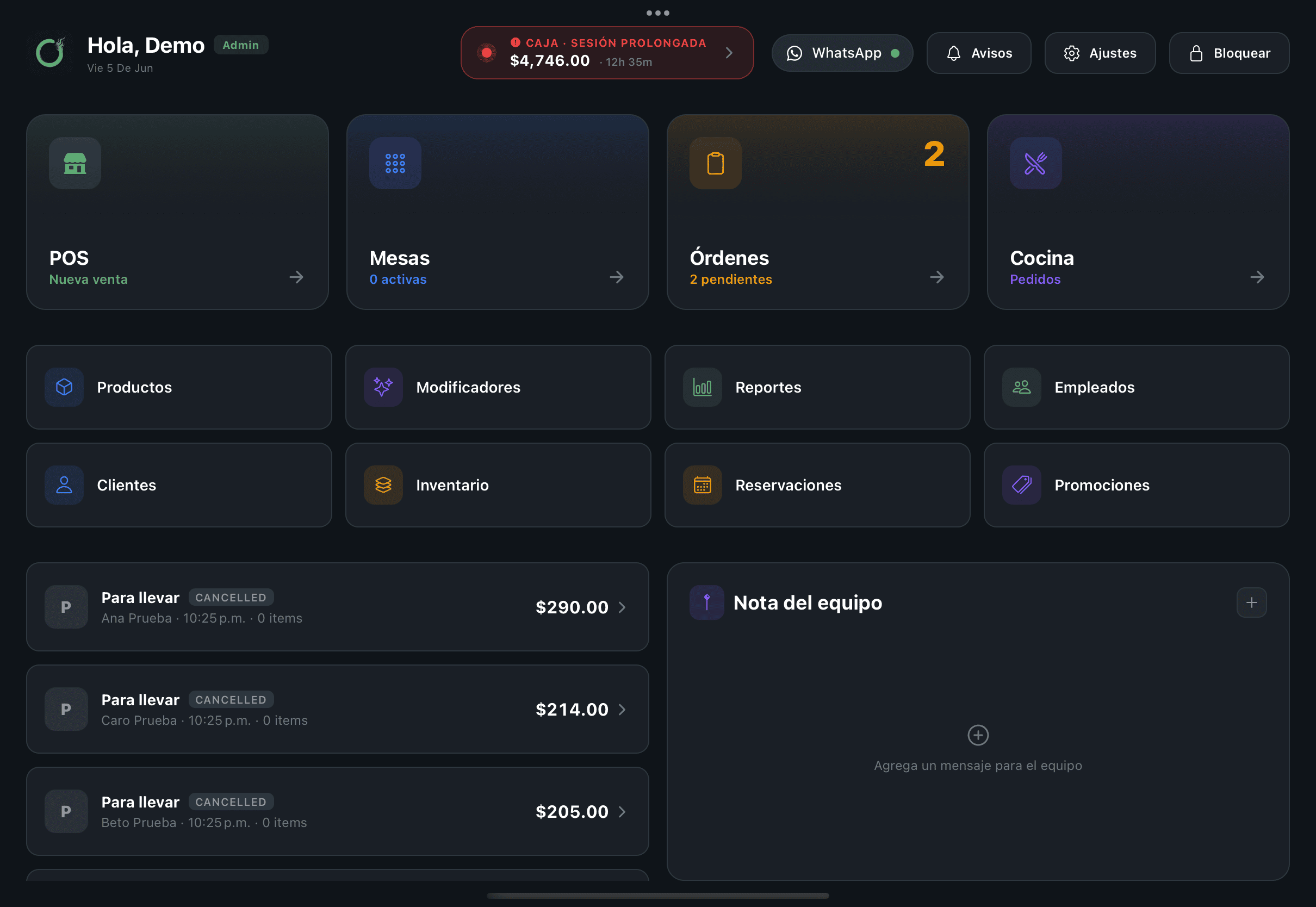Open the Empleados tile

pyautogui.click(x=1137, y=387)
